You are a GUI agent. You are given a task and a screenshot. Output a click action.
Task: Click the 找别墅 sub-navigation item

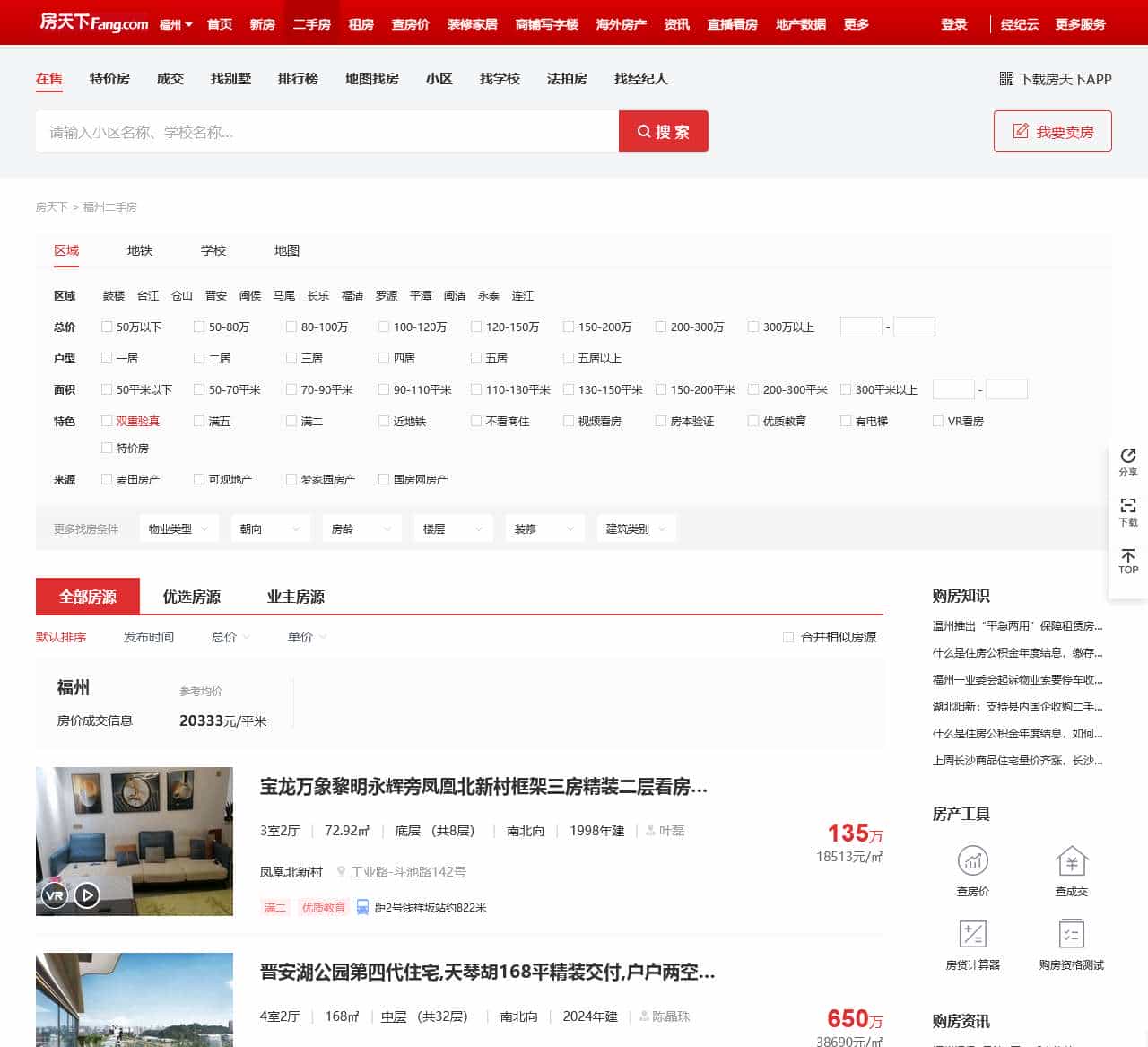click(231, 79)
